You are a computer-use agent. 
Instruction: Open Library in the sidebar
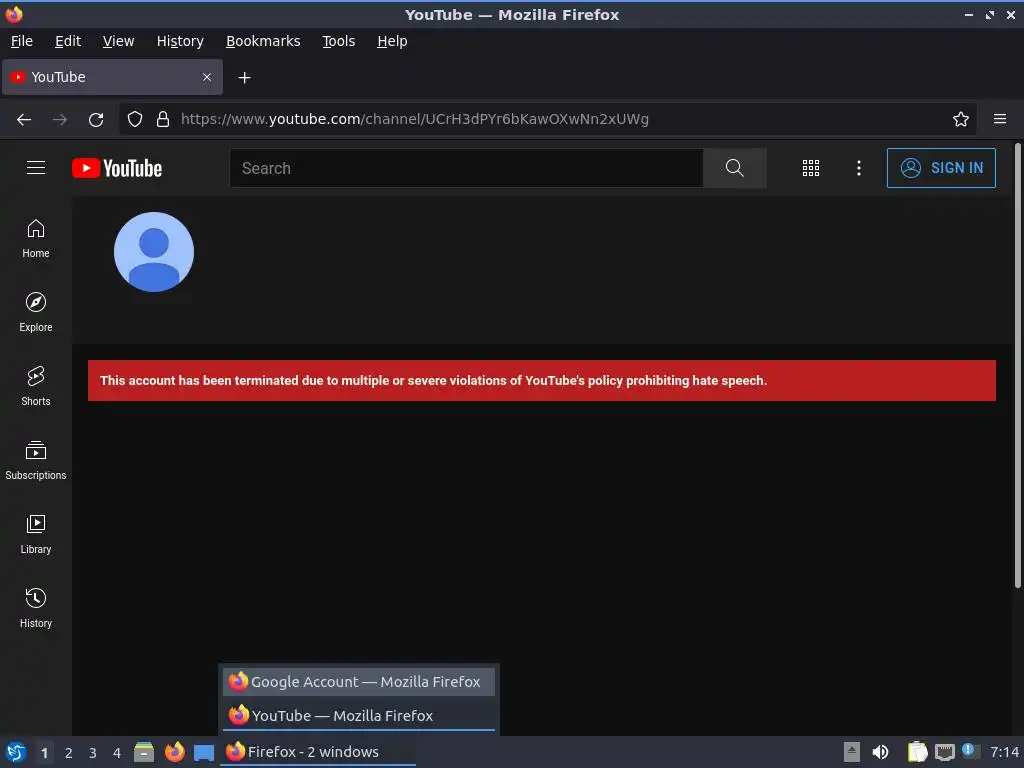(x=36, y=535)
